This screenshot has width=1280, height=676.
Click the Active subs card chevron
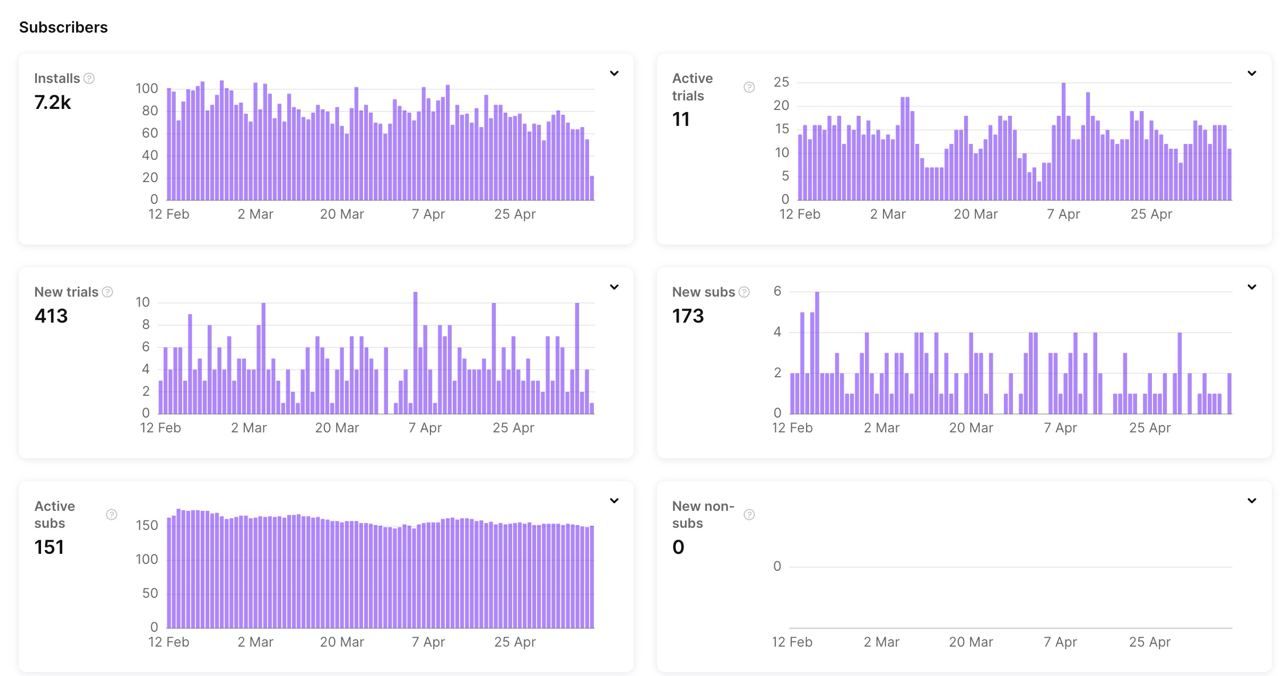tap(614, 500)
